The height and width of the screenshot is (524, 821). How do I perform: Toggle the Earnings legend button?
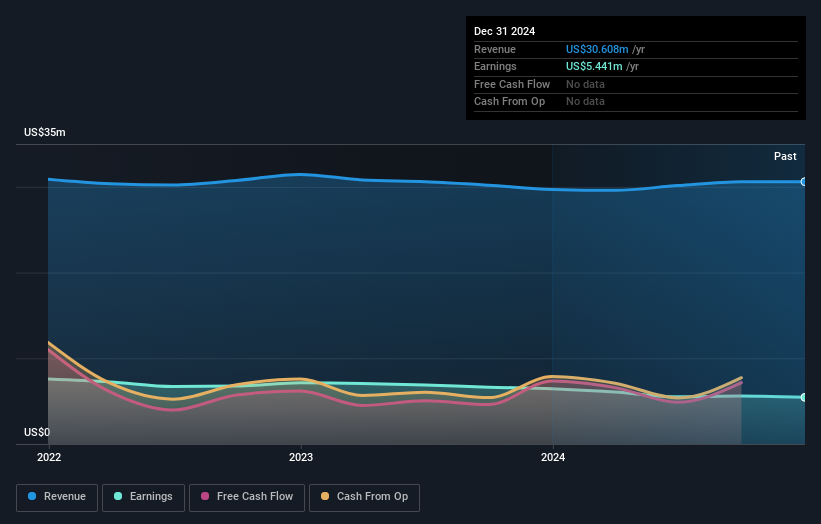(143, 497)
